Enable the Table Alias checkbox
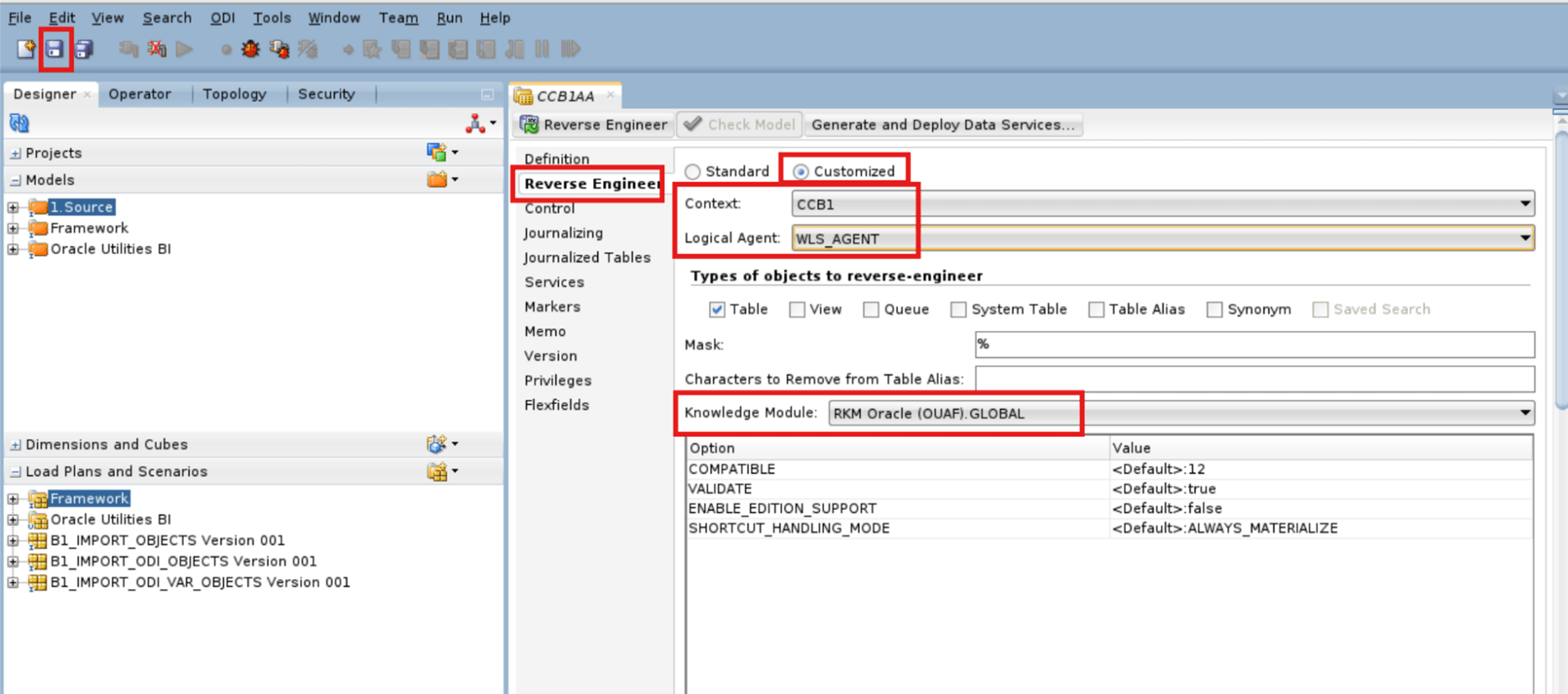 (x=1096, y=309)
